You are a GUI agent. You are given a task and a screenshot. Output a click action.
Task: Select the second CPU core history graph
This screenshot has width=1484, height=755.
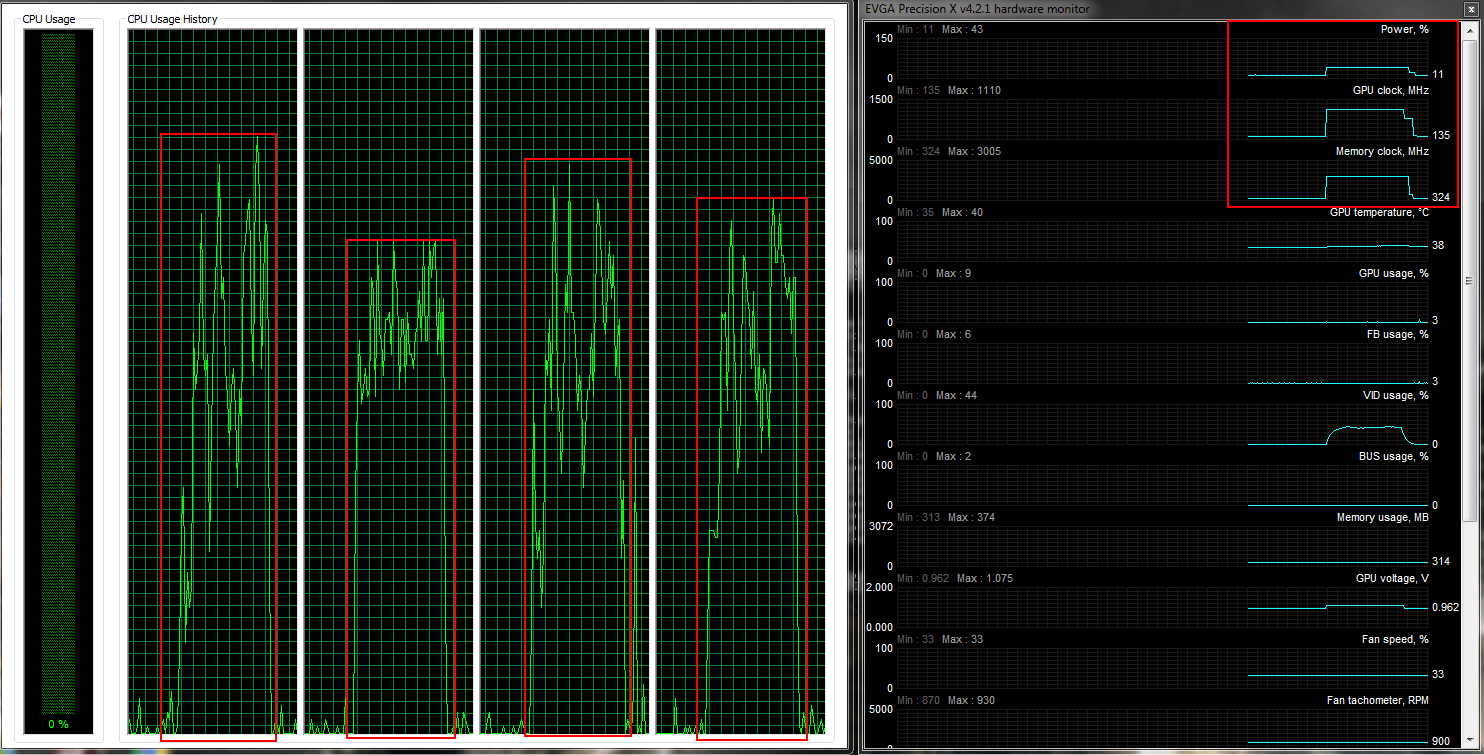tap(388, 380)
